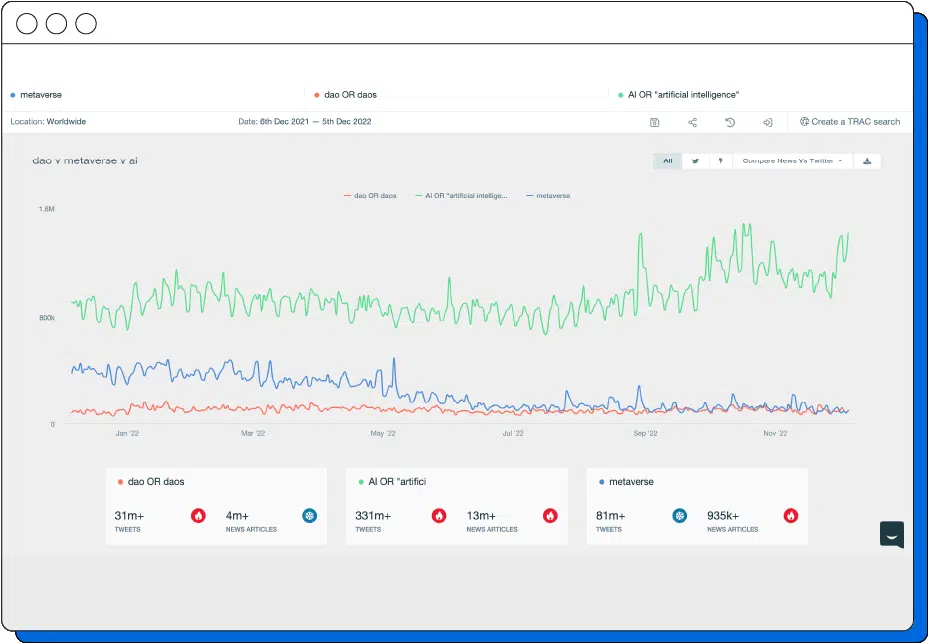Screen dimensions: 929x644
Task: Click the save search icon
Action: 654,122
